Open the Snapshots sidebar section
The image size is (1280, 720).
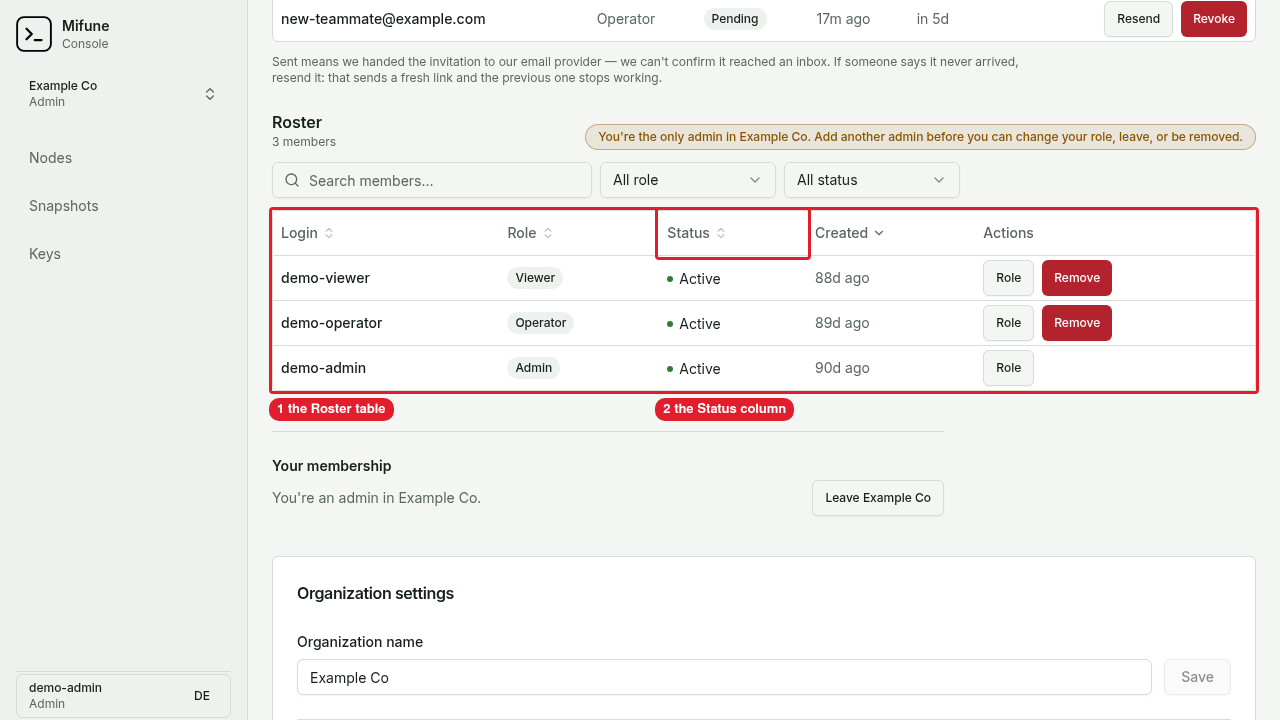(64, 206)
